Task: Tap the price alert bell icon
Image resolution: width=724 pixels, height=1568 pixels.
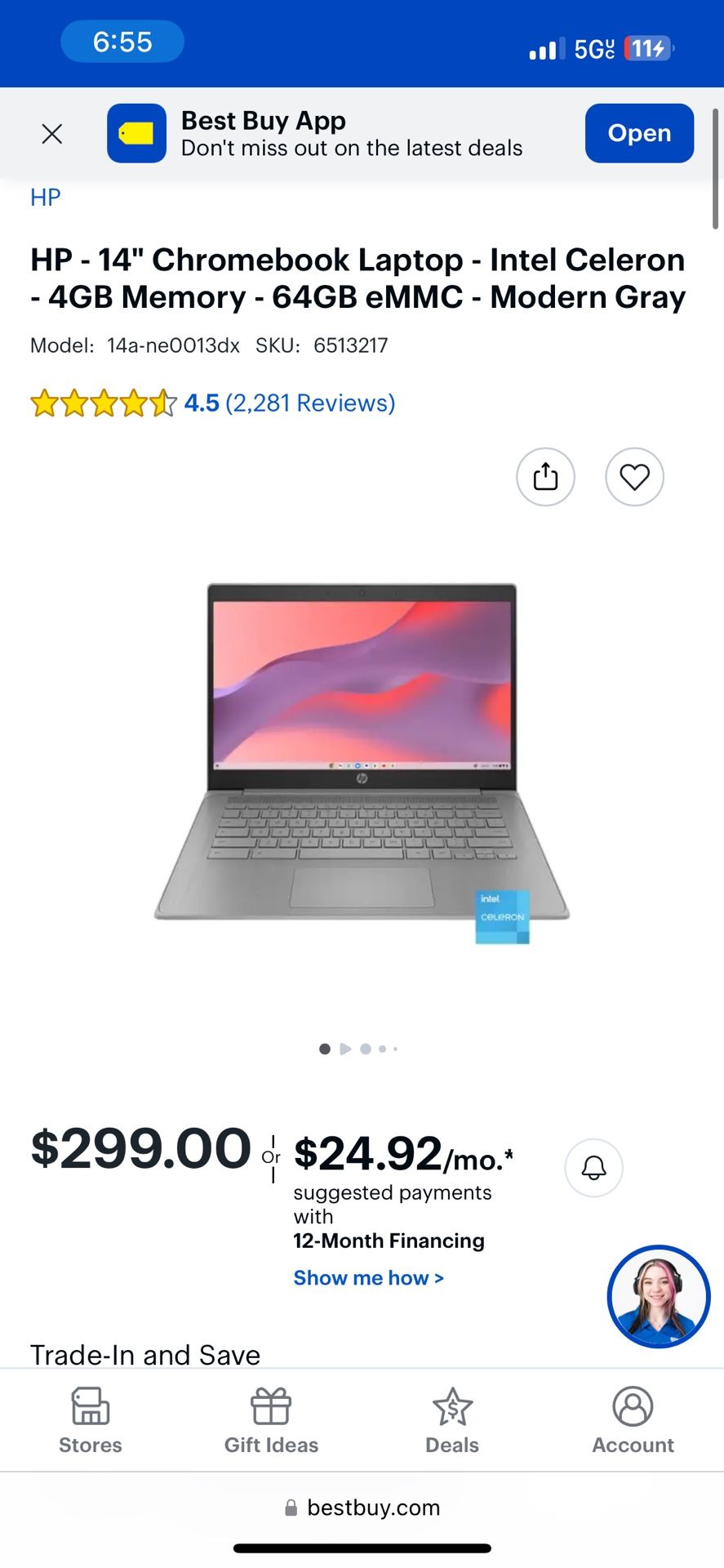Action: [593, 1168]
